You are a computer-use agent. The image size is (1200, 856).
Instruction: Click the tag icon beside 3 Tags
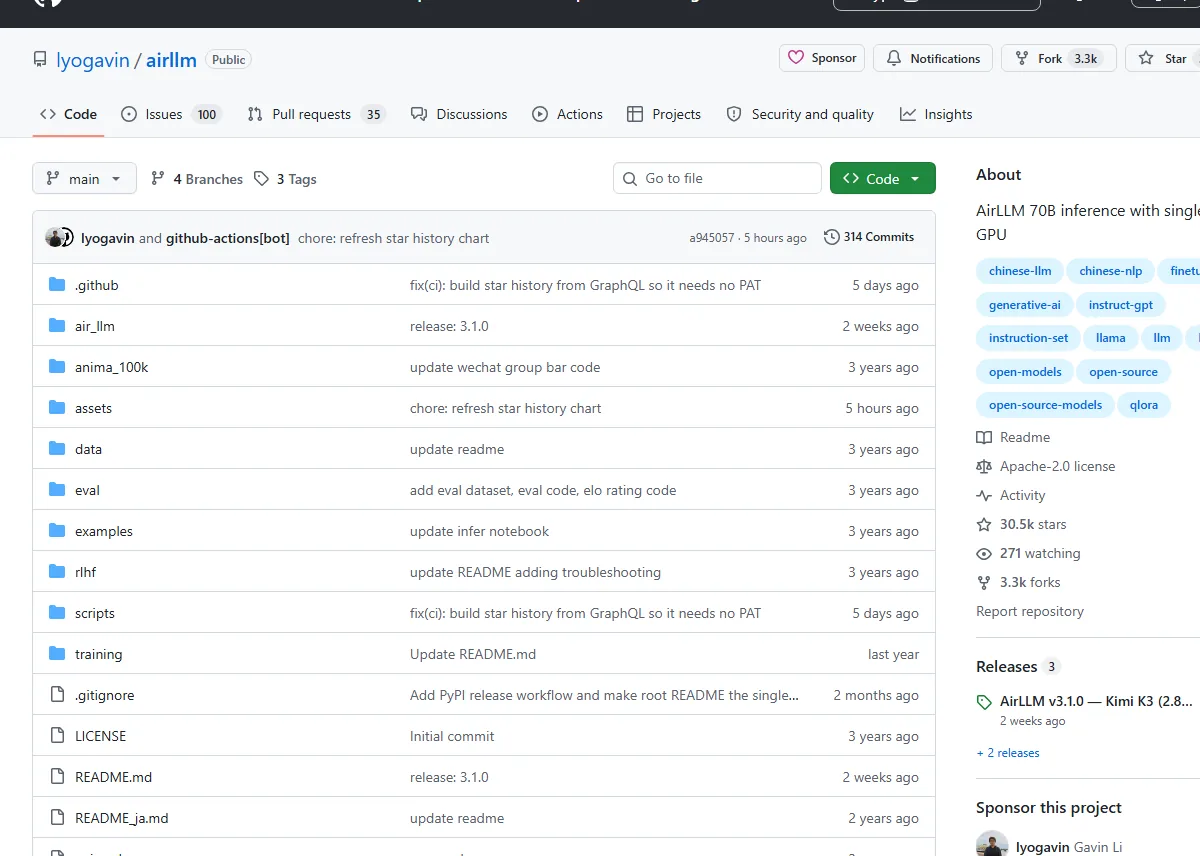[x=261, y=179]
